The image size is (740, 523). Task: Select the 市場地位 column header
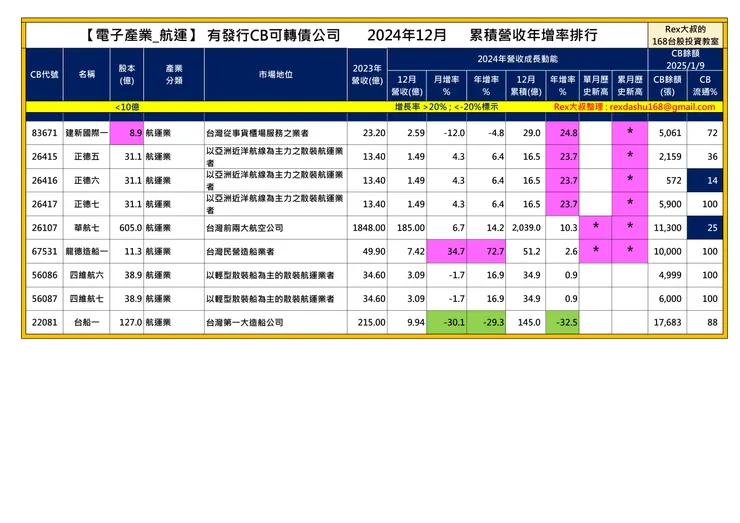click(276, 75)
